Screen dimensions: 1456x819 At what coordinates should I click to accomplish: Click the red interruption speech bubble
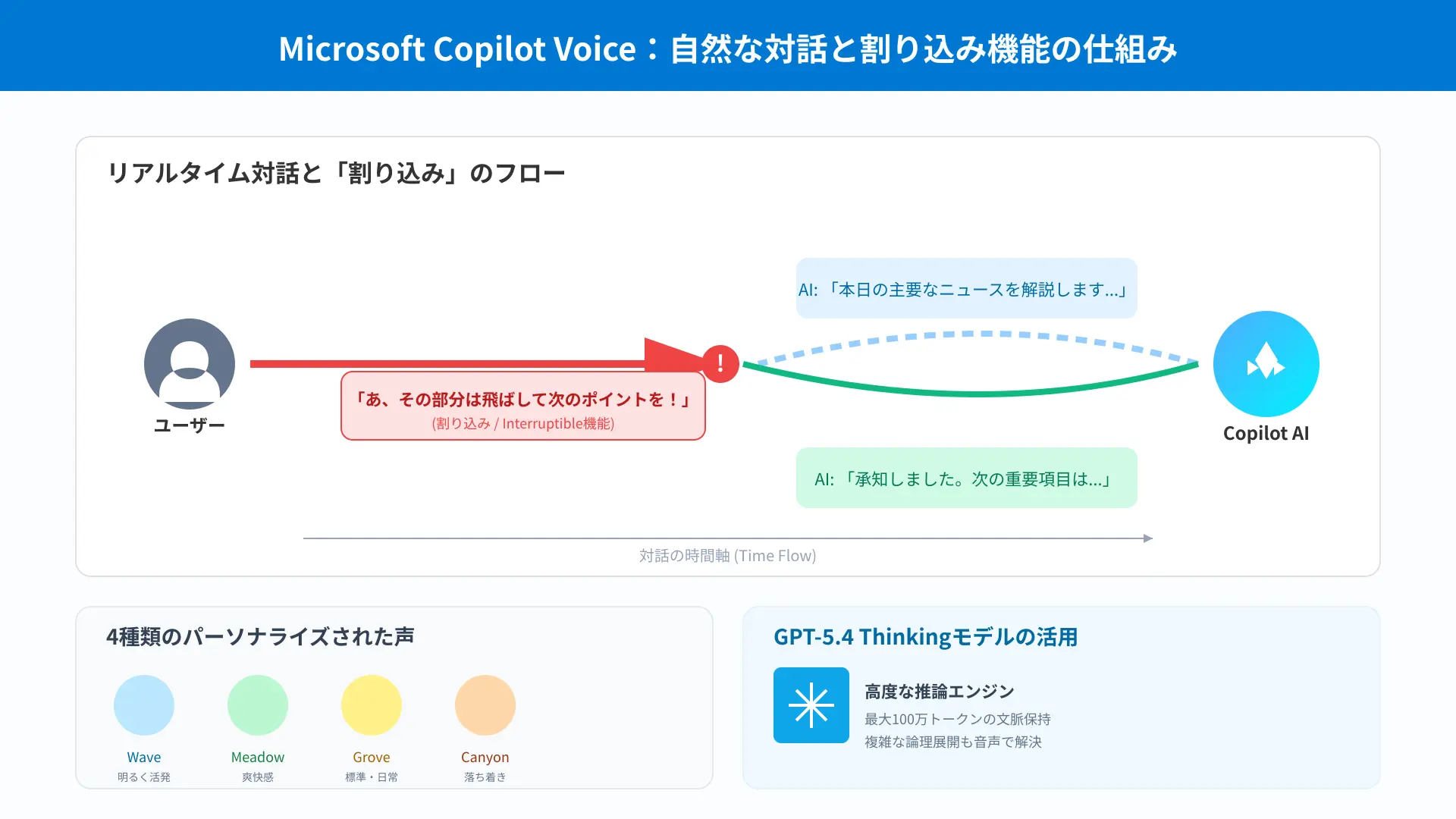(x=523, y=406)
